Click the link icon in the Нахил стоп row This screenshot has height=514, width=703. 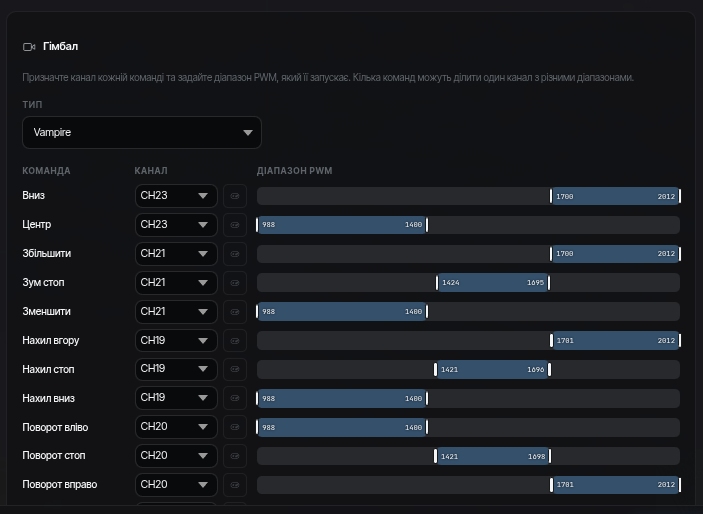(235, 369)
